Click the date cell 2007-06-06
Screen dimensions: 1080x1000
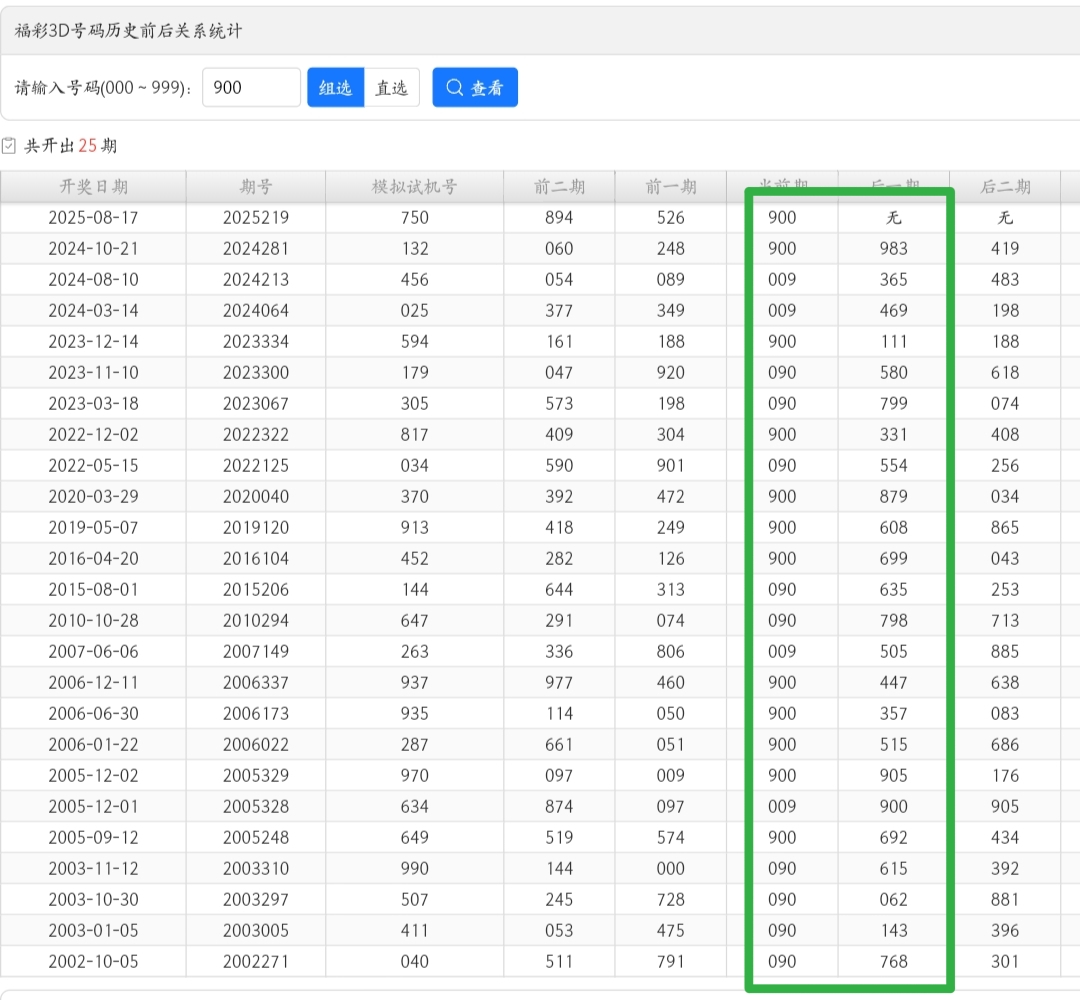(x=94, y=652)
